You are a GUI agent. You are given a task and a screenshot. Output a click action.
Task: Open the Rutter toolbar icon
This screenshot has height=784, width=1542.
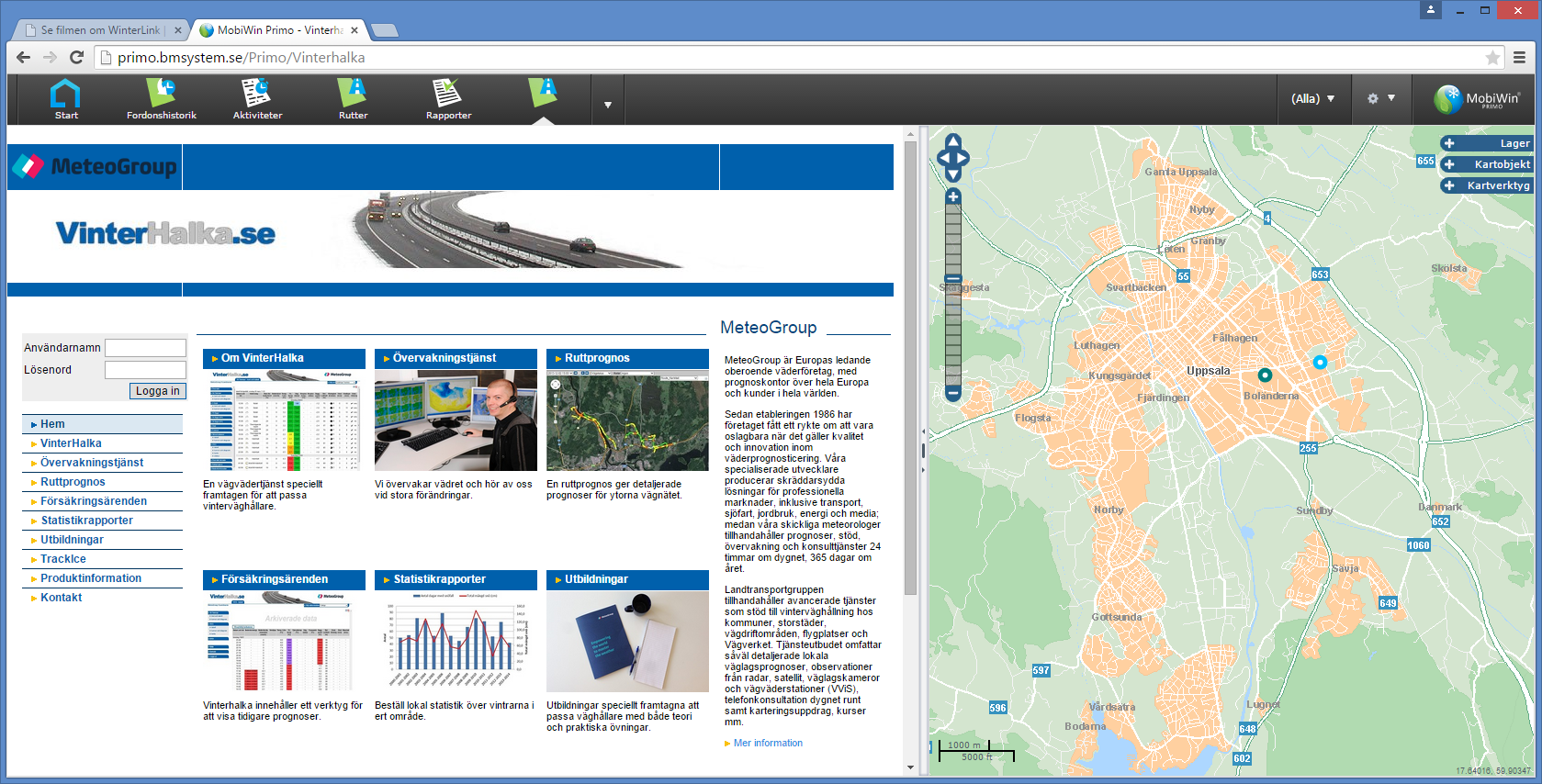click(x=353, y=98)
